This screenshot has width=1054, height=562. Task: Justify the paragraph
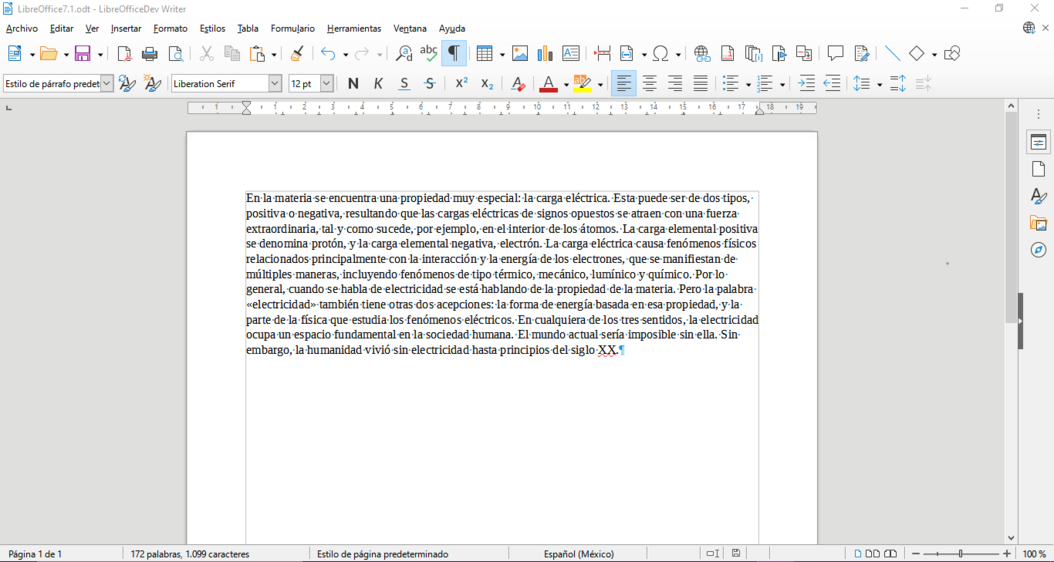point(700,84)
